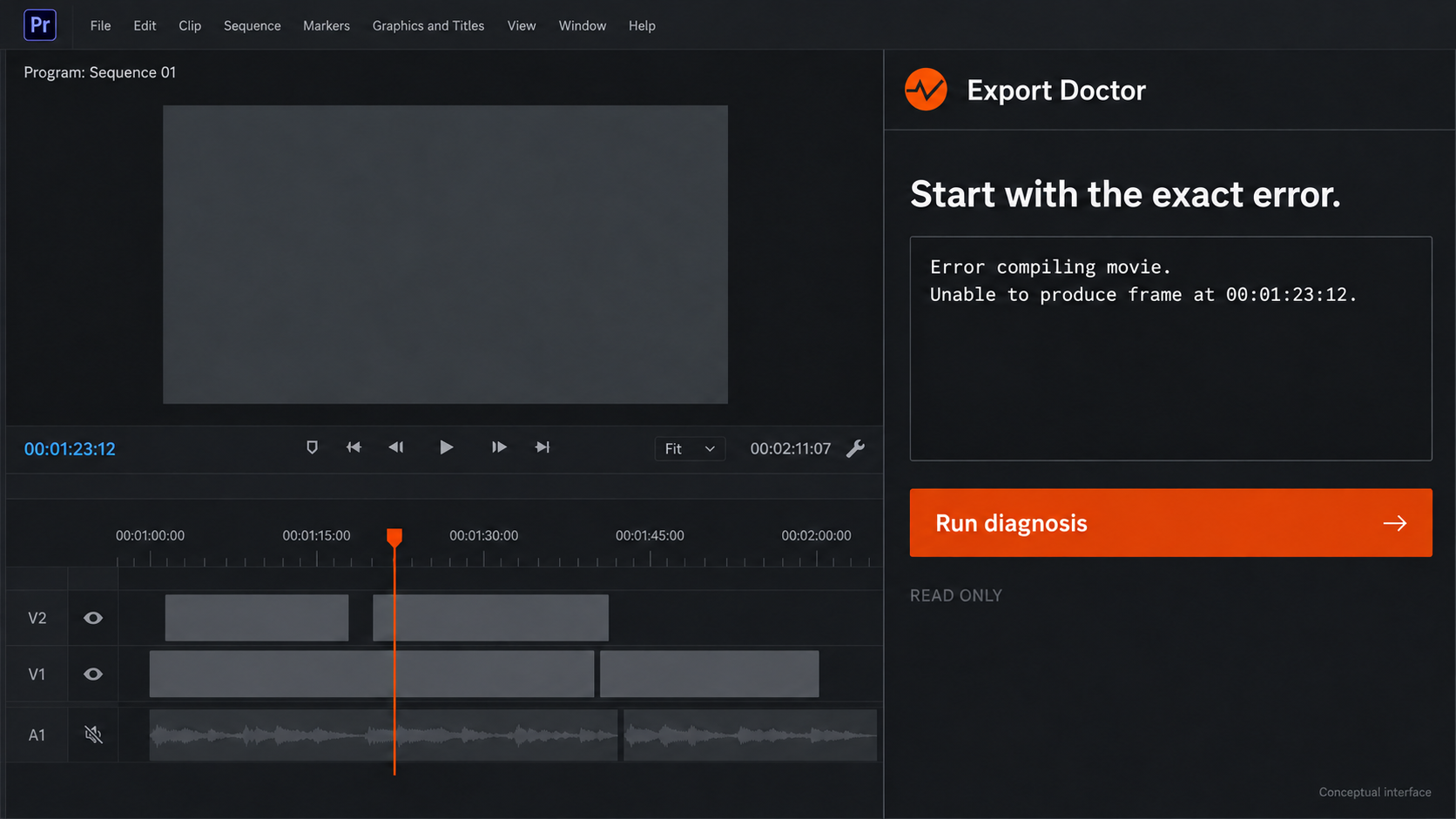Screen dimensions: 1456x819
Task: Click the orange playhead marker on ruler
Action: pos(394,537)
